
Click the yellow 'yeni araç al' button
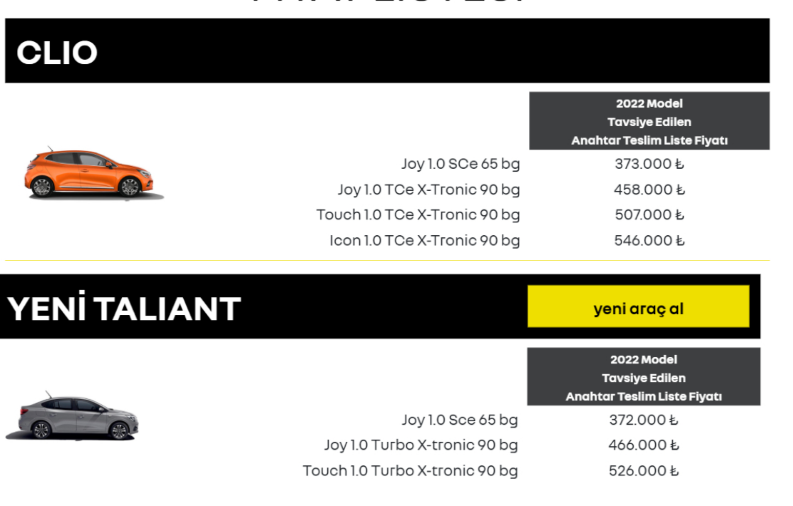pos(638,306)
